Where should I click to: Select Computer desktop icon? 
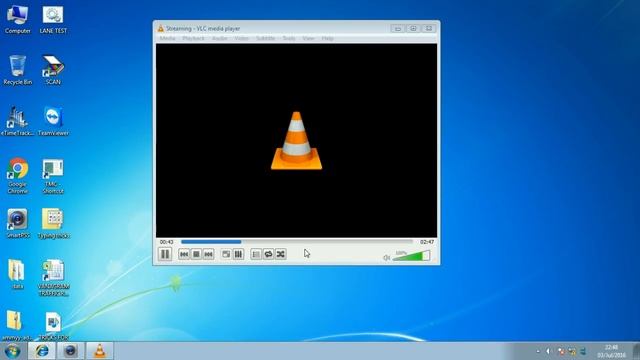click(x=18, y=20)
